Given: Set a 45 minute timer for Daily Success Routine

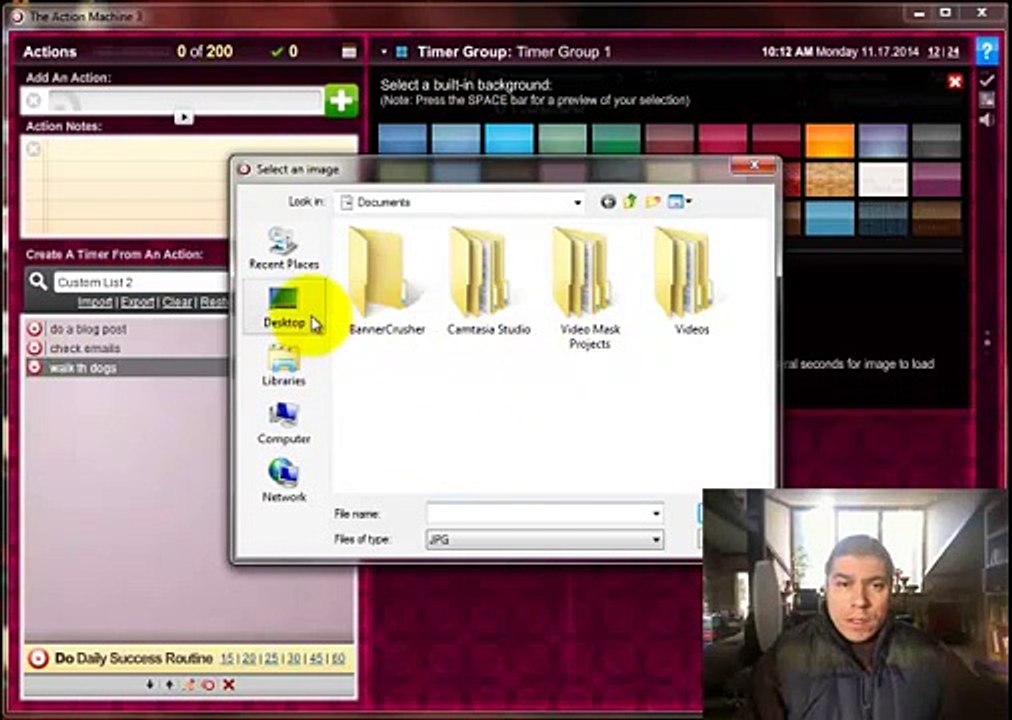Looking at the screenshot, I should point(316,659).
